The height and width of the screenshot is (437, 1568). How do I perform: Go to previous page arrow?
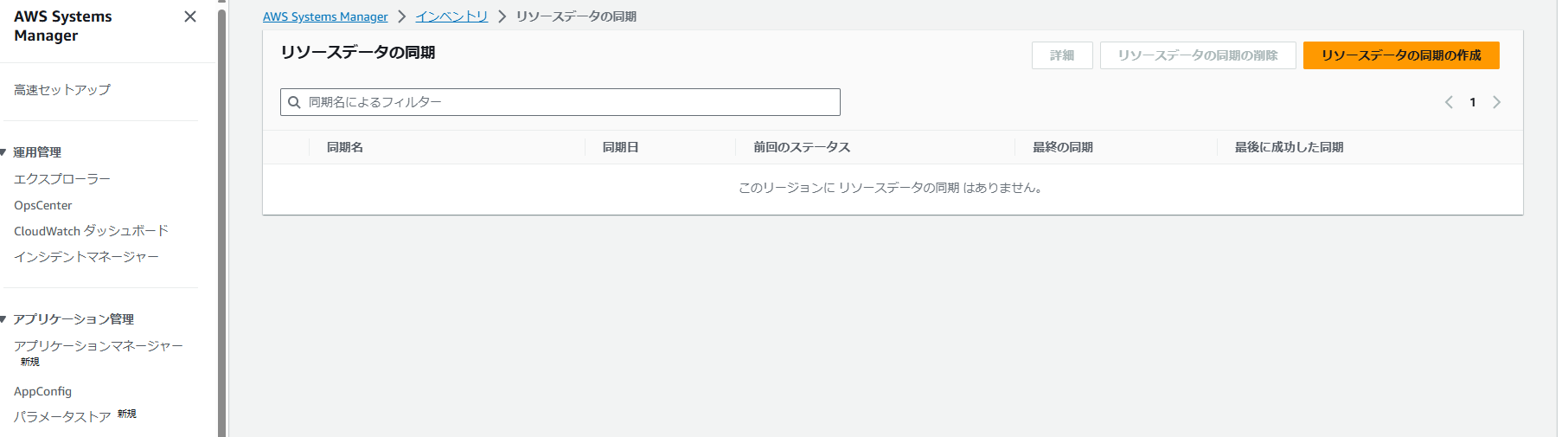click(x=1449, y=102)
